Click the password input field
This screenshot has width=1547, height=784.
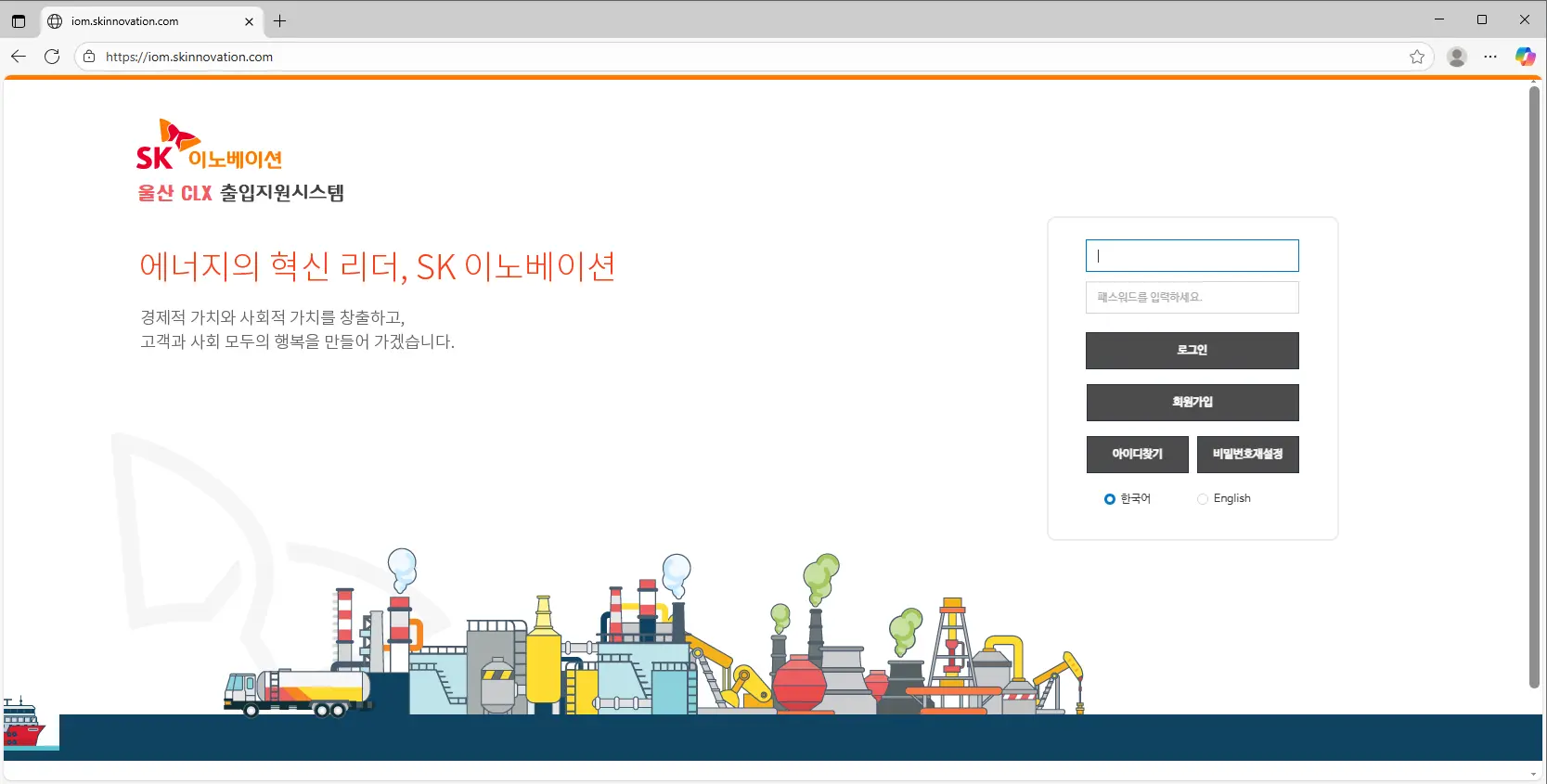pos(1192,297)
